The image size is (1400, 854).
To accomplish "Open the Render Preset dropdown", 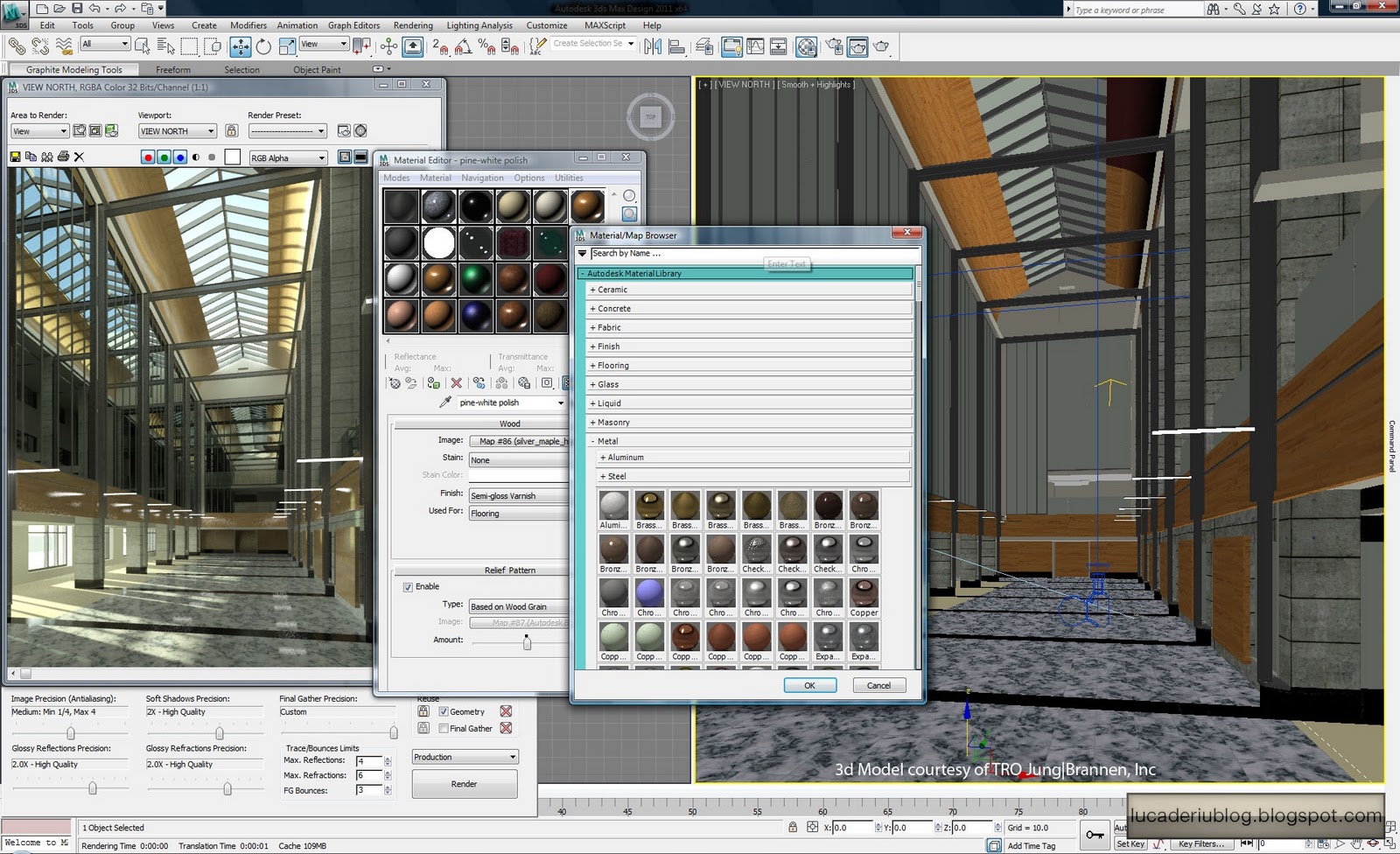I will pos(288,131).
